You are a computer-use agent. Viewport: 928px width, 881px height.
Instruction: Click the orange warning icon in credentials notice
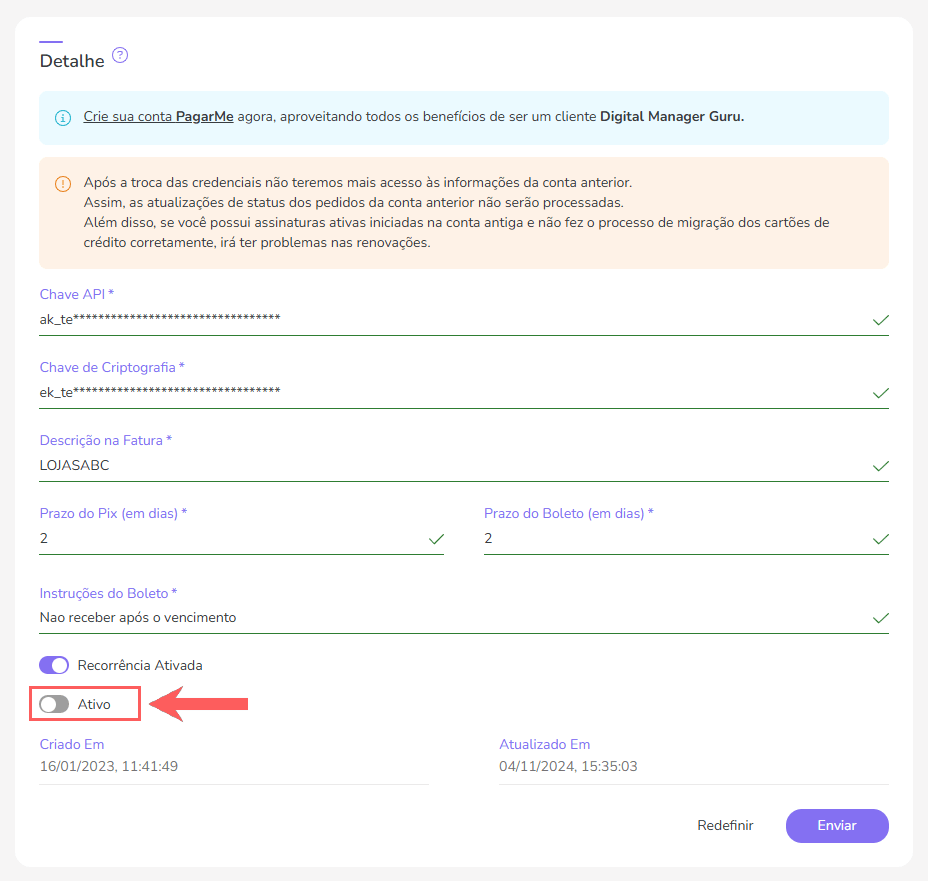(x=63, y=184)
